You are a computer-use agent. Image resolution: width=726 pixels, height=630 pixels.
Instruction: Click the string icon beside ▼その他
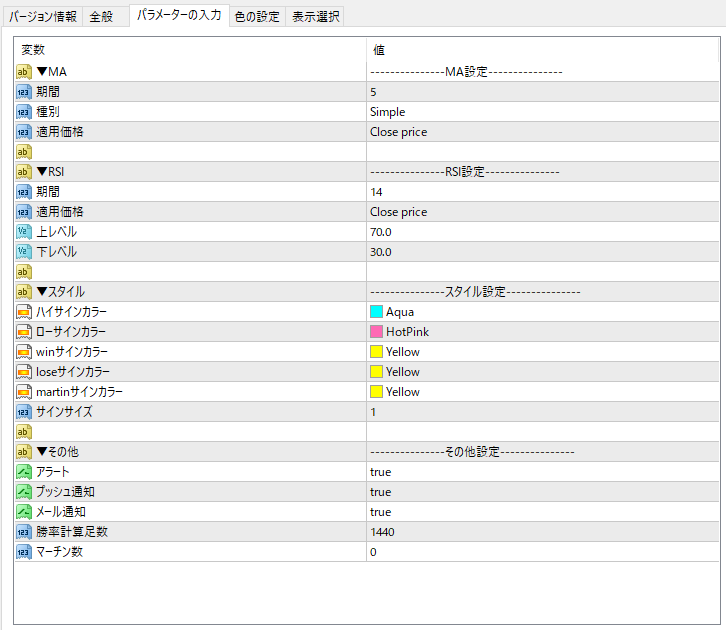click(24, 452)
